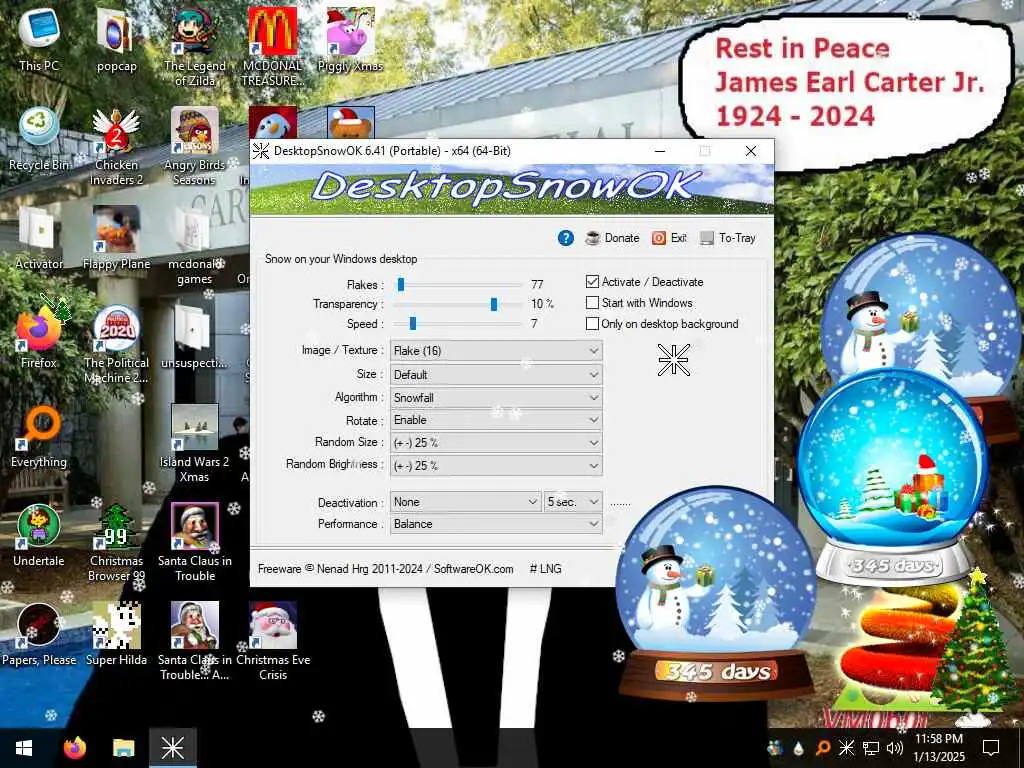Screen dimensions: 1024x768
Task: Click the Speed slider handle
Action: click(413, 323)
